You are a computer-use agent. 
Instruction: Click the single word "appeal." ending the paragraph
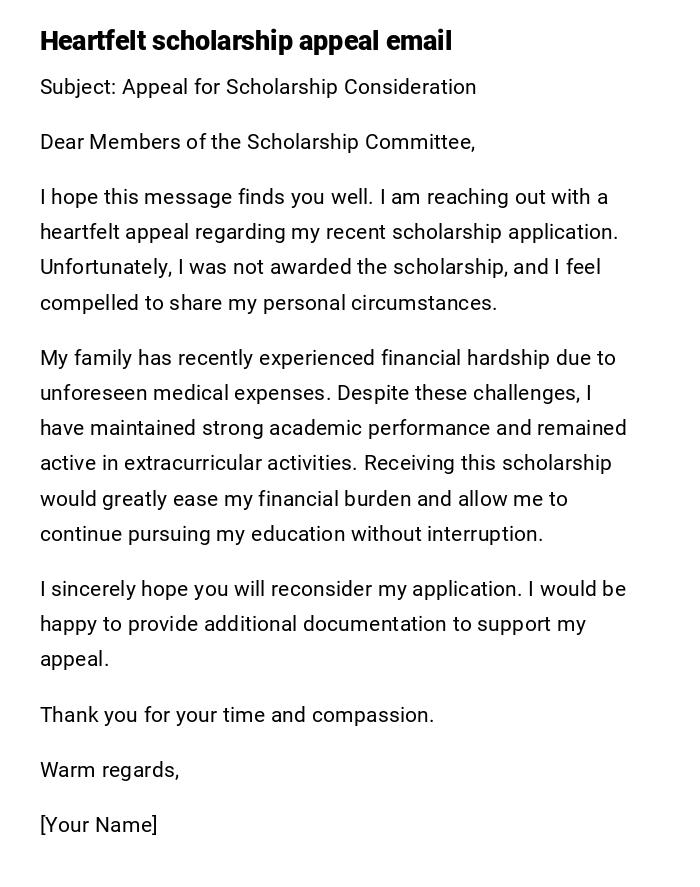click(x=74, y=659)
